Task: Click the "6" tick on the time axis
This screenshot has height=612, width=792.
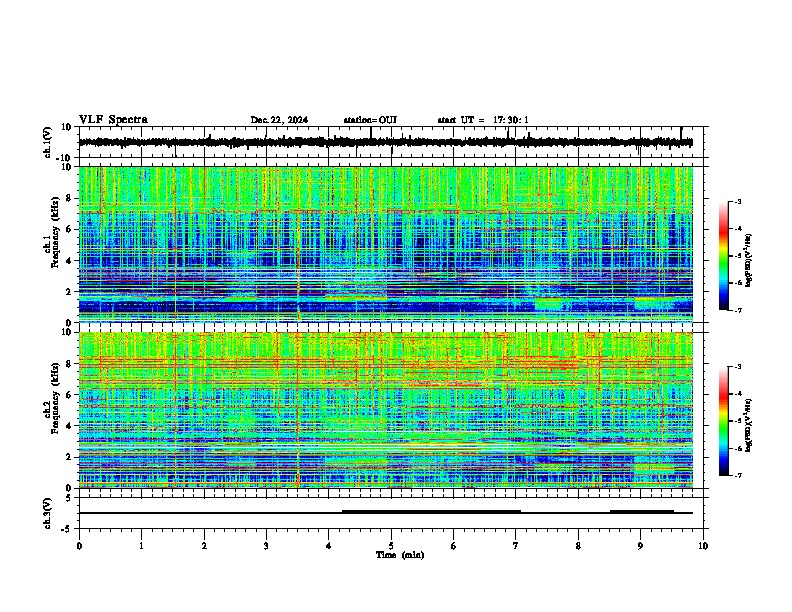Action: pyautogui.click(x=454, y=546)
